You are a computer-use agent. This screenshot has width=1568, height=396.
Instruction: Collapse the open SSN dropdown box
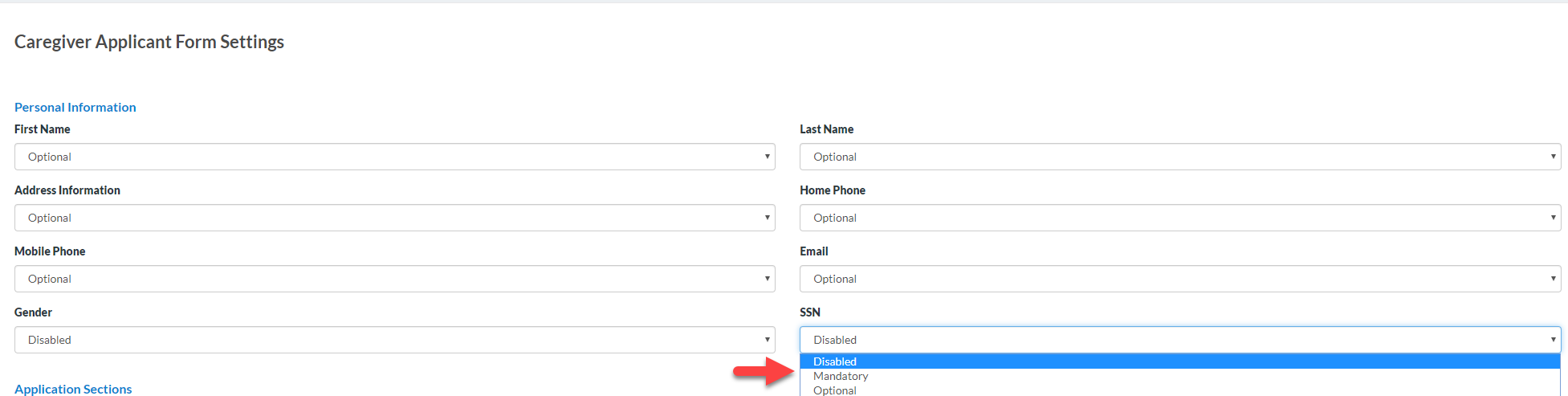pos(1179,340)
